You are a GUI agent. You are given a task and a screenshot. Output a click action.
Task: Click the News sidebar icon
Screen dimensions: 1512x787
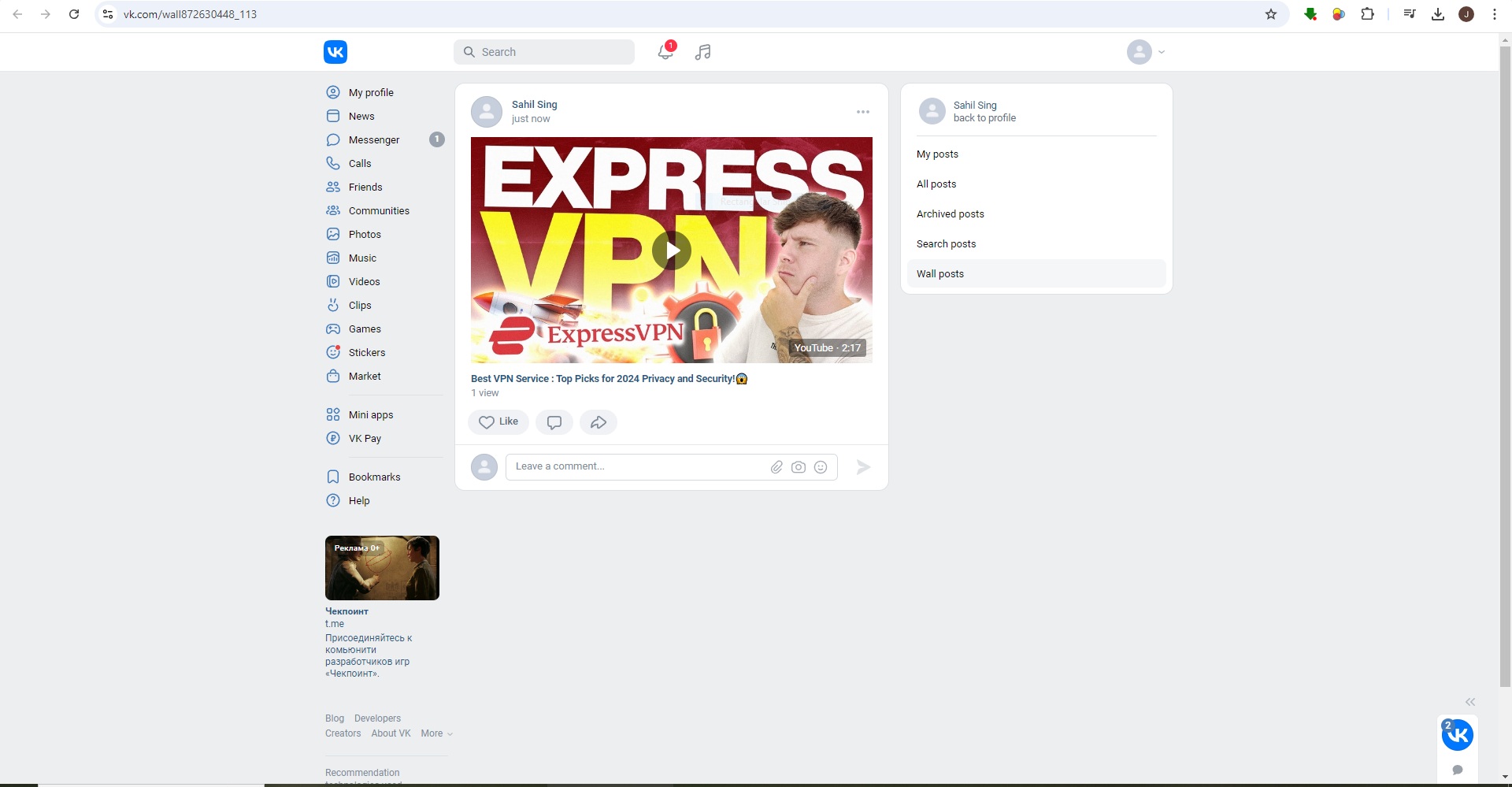pos(333,116)
